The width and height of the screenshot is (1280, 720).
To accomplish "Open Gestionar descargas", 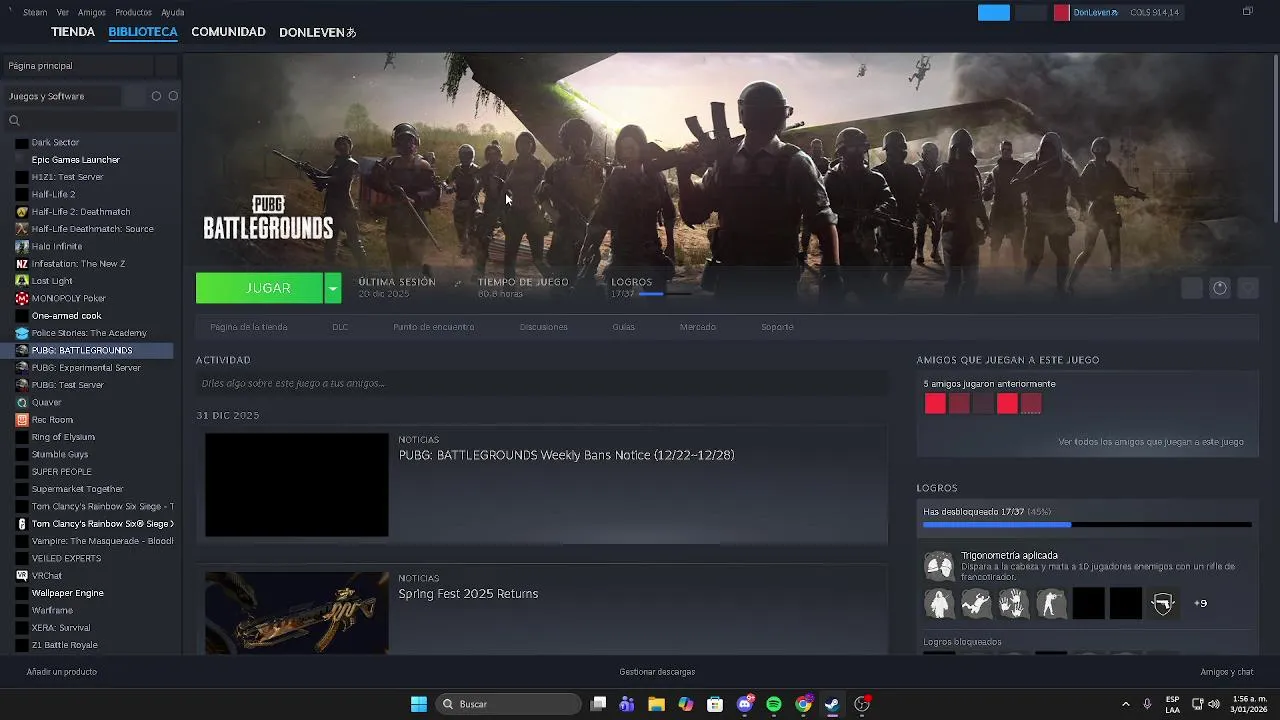I will click(657, 672).
